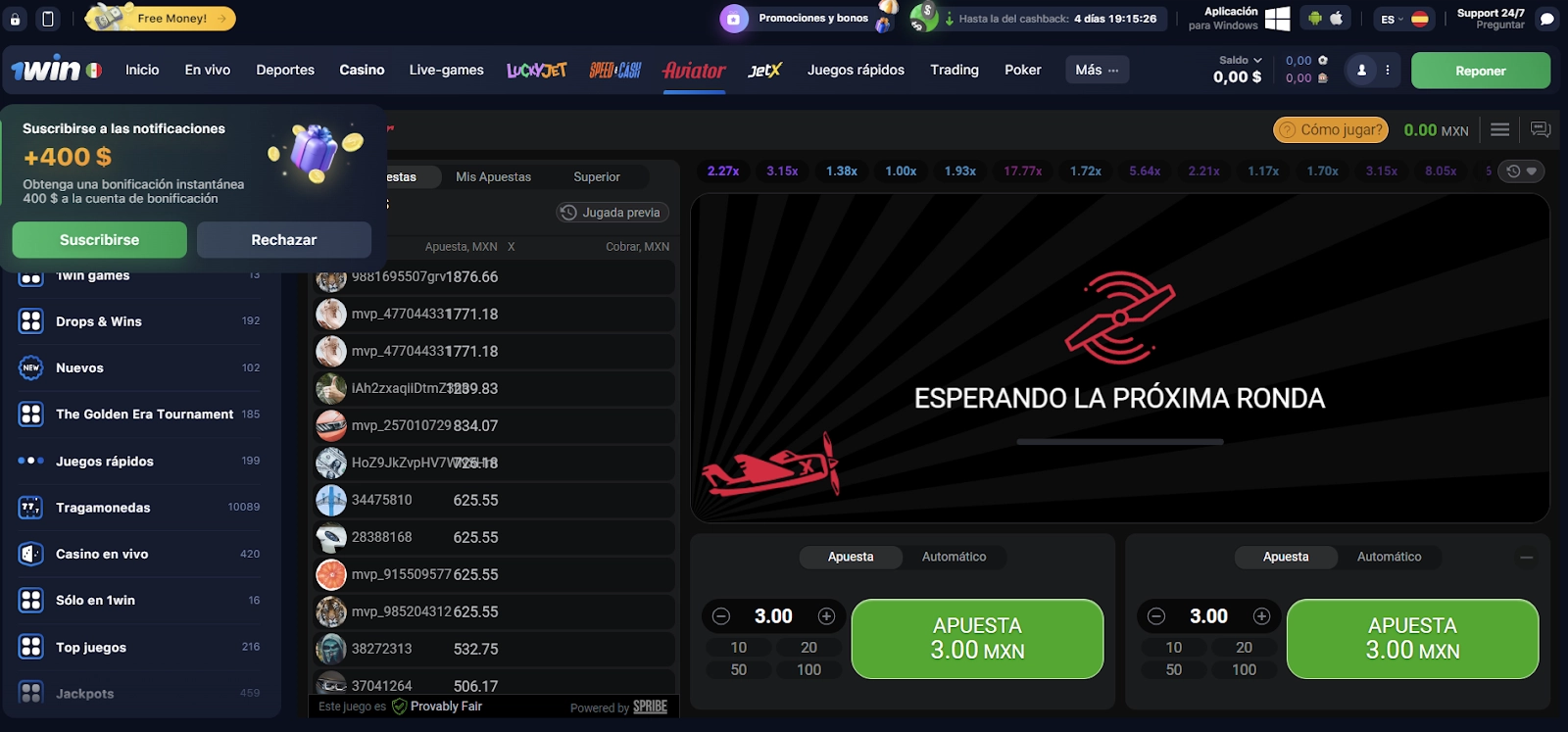Select Automático mode in first bet panel
The height and width of the screenshot is (732, 1568).
click(x=955, y=557)
